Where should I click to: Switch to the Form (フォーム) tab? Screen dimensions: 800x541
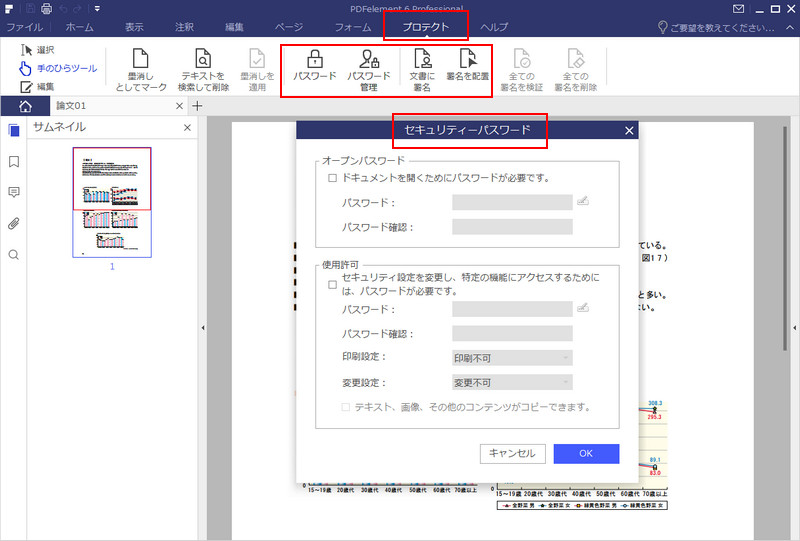coord(353,27)
